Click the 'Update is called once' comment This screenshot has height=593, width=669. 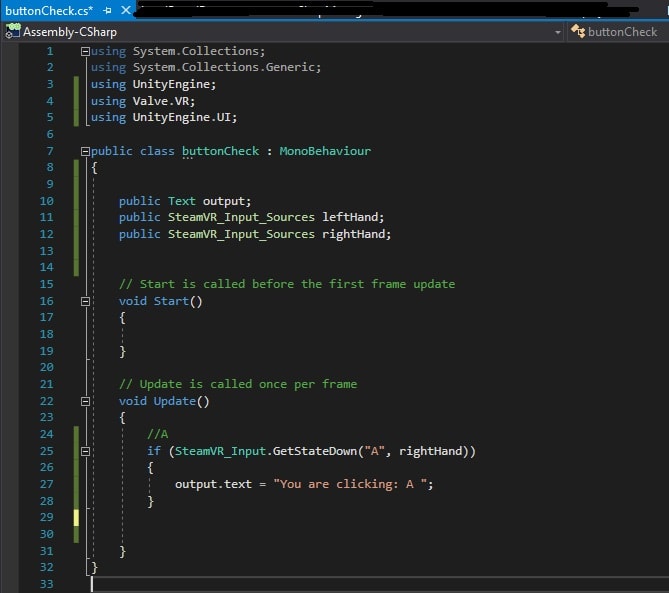(238, 384)
